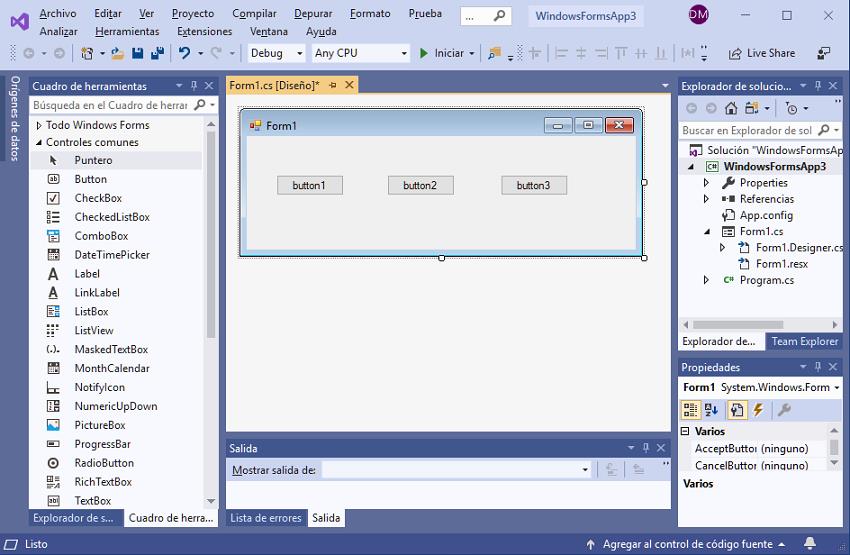850x555 pixels.
Task: Switch to Team Explorer tab
Action: click(804, 341)
